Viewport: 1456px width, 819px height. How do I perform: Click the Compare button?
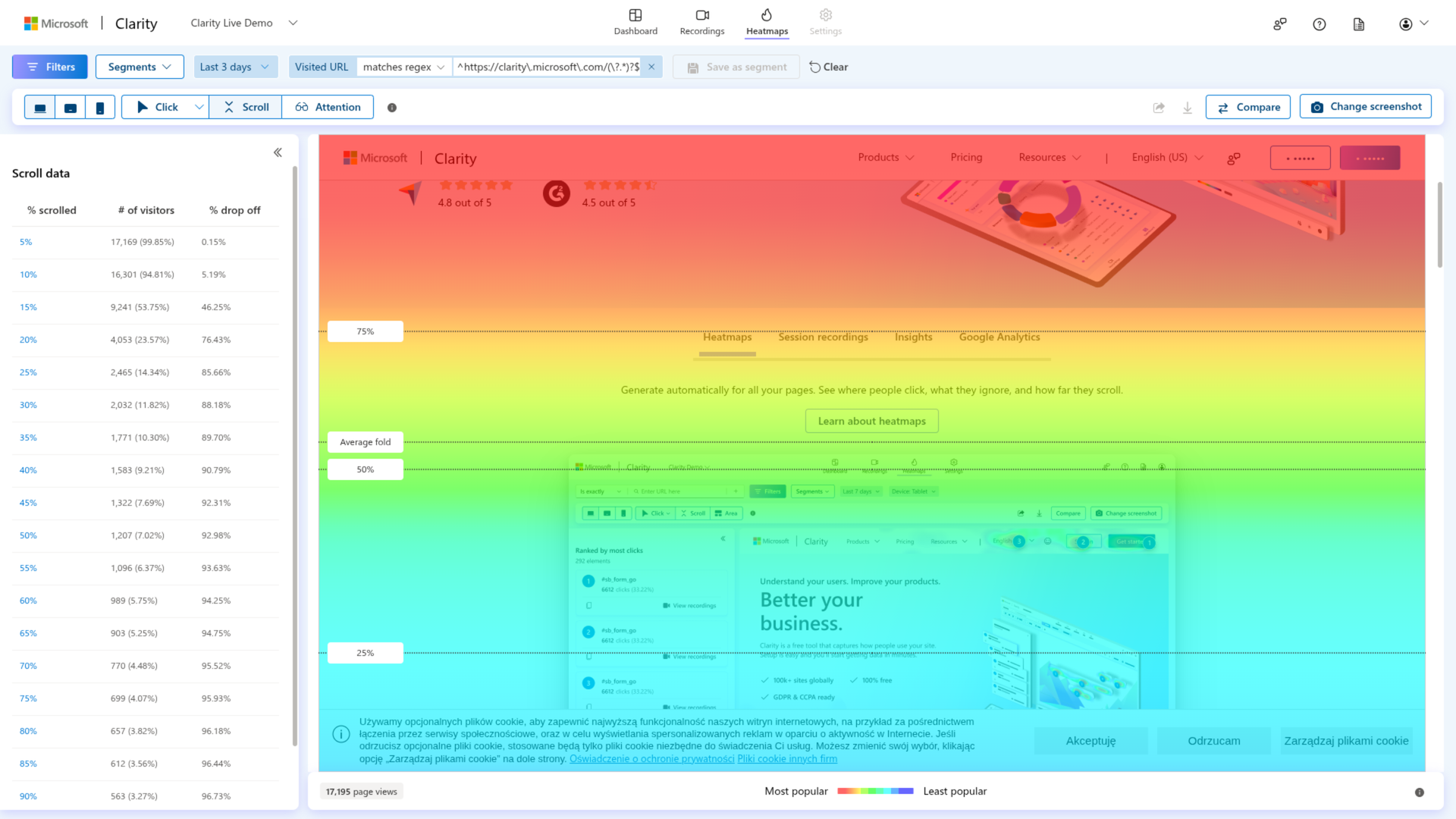point(1248,108)
